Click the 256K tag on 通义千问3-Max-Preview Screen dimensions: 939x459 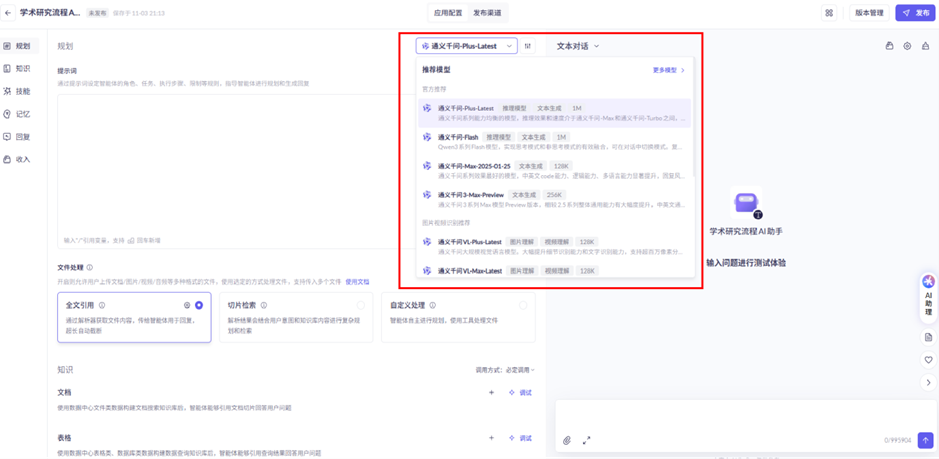554,195
